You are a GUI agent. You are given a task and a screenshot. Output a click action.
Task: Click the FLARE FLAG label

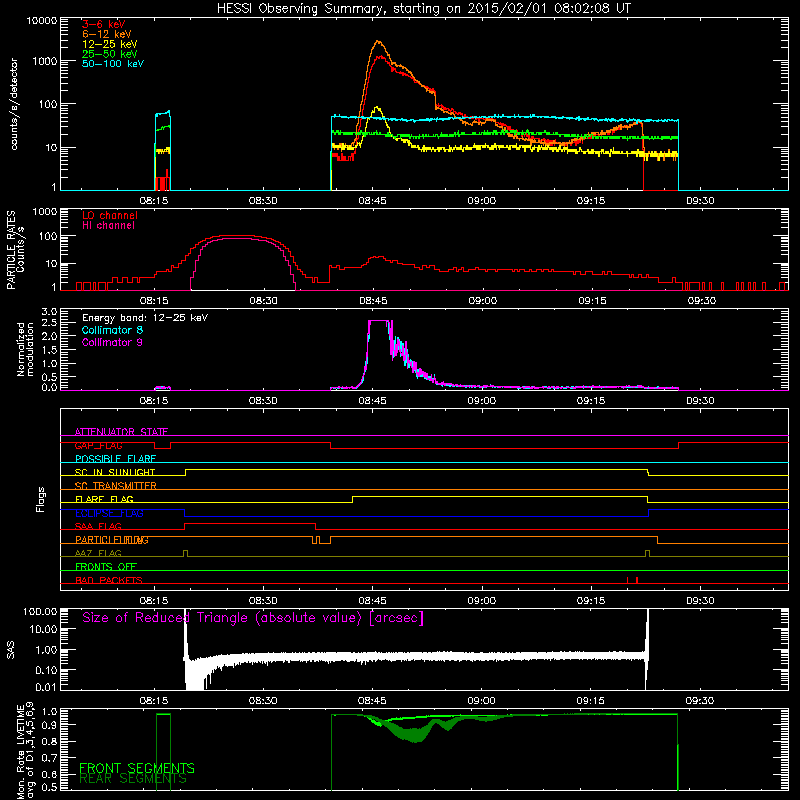104,499
